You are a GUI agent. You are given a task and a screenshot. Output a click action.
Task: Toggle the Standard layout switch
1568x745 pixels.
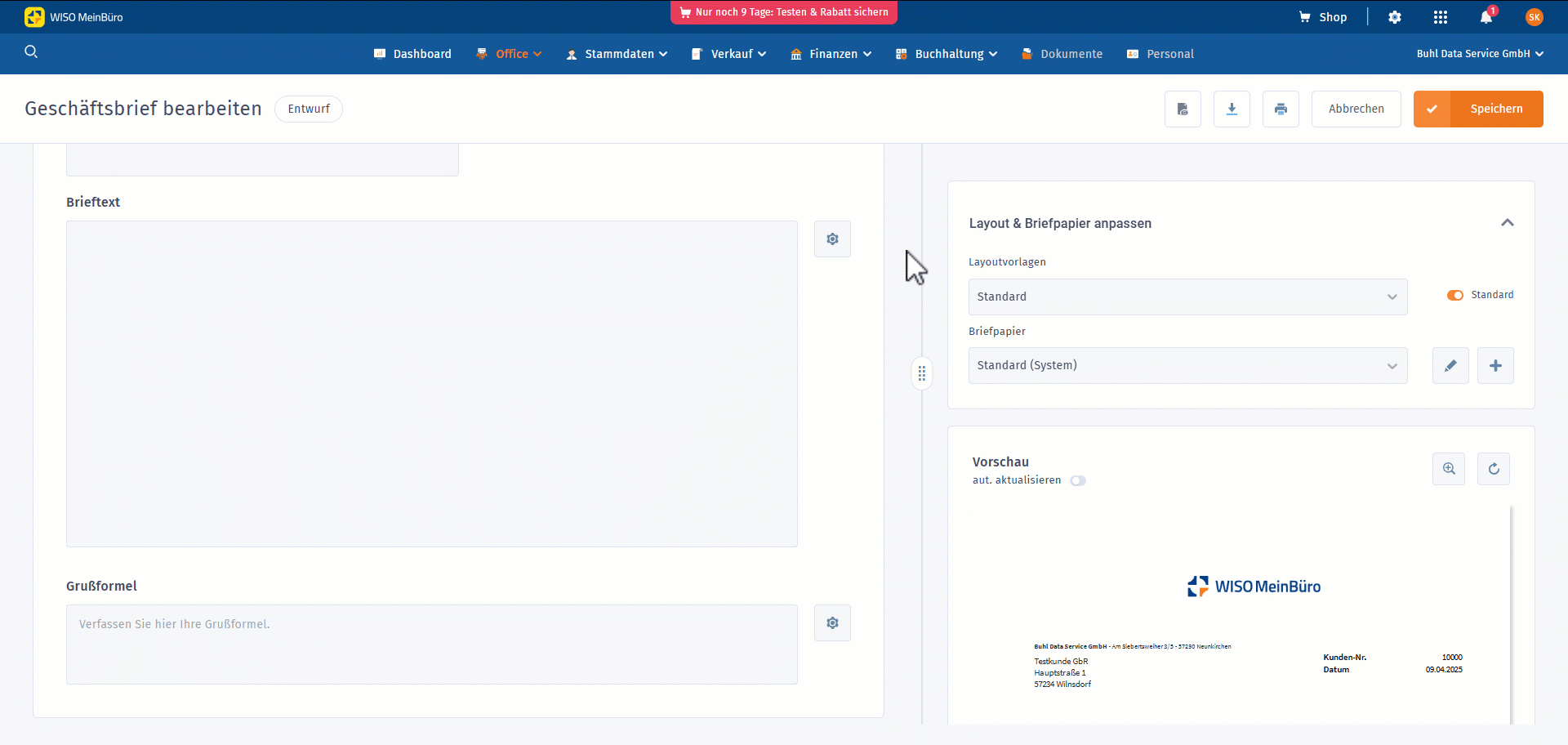(x=1455, y=296)
